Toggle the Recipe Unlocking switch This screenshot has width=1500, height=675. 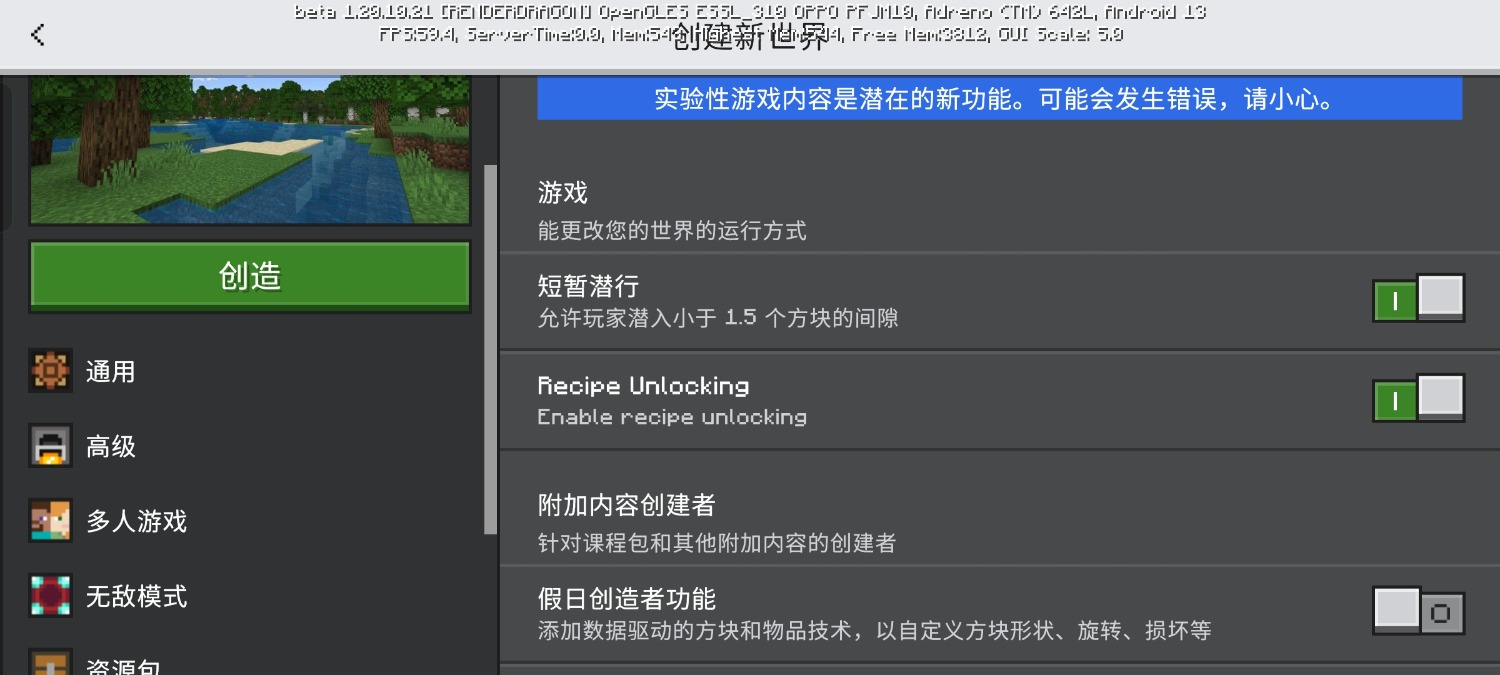(x=1419, y=398)
